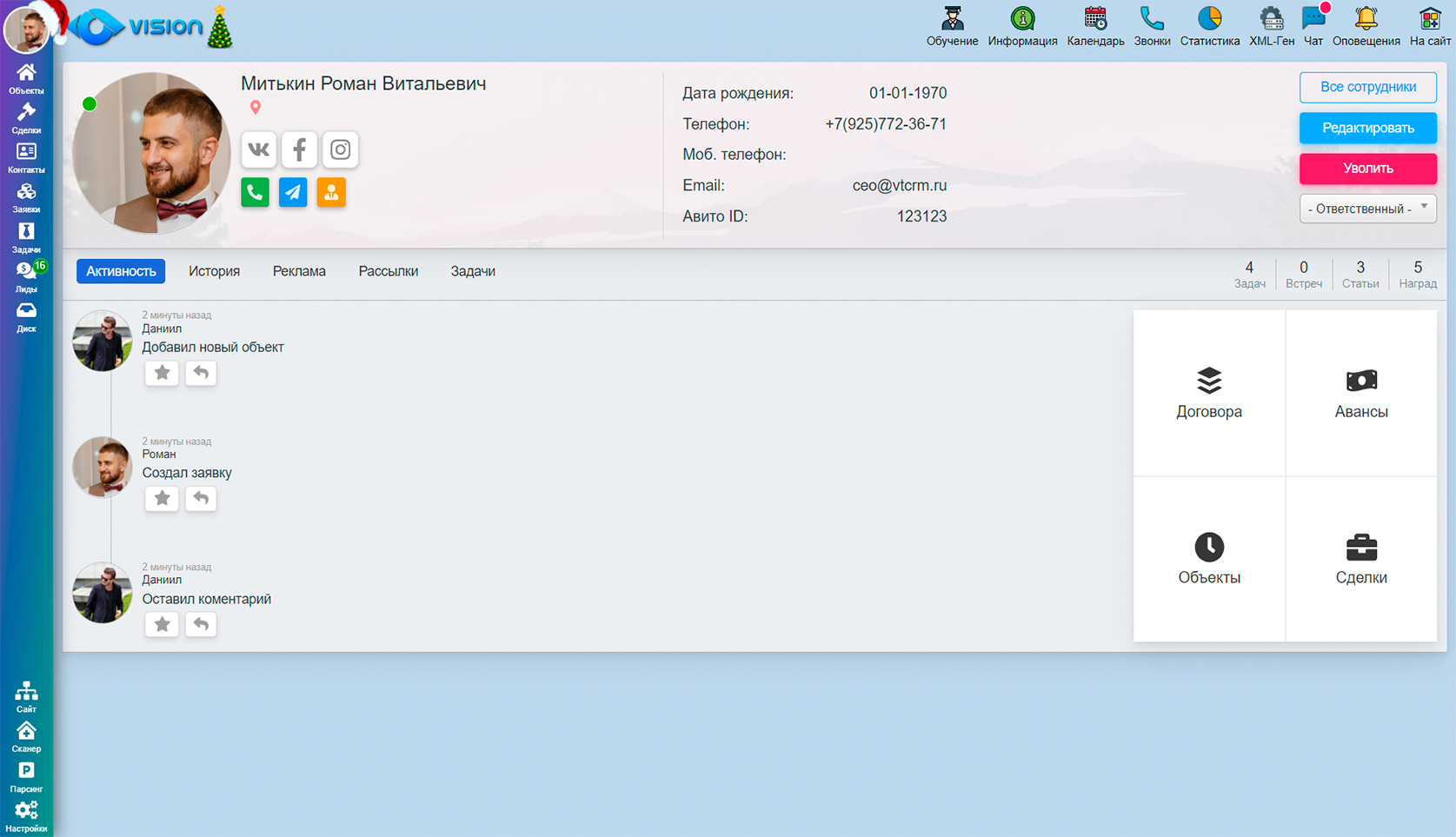Image resolution: width=1456 pixels, height=837 pixels.
Task: Star the 'Добавил новый объект' activity
Action: 162,373
